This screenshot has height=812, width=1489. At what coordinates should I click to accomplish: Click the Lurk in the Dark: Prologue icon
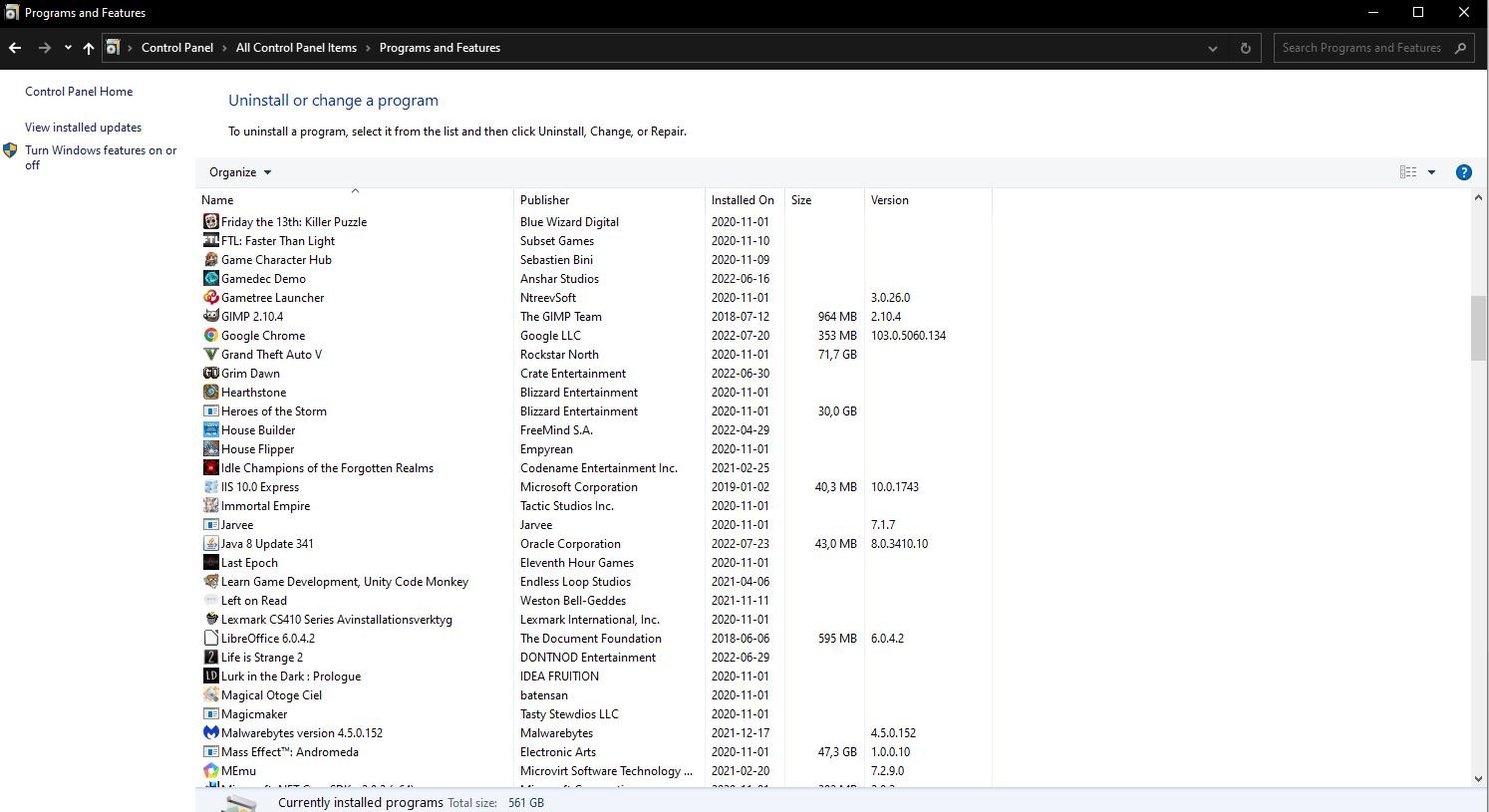[210, 676]
